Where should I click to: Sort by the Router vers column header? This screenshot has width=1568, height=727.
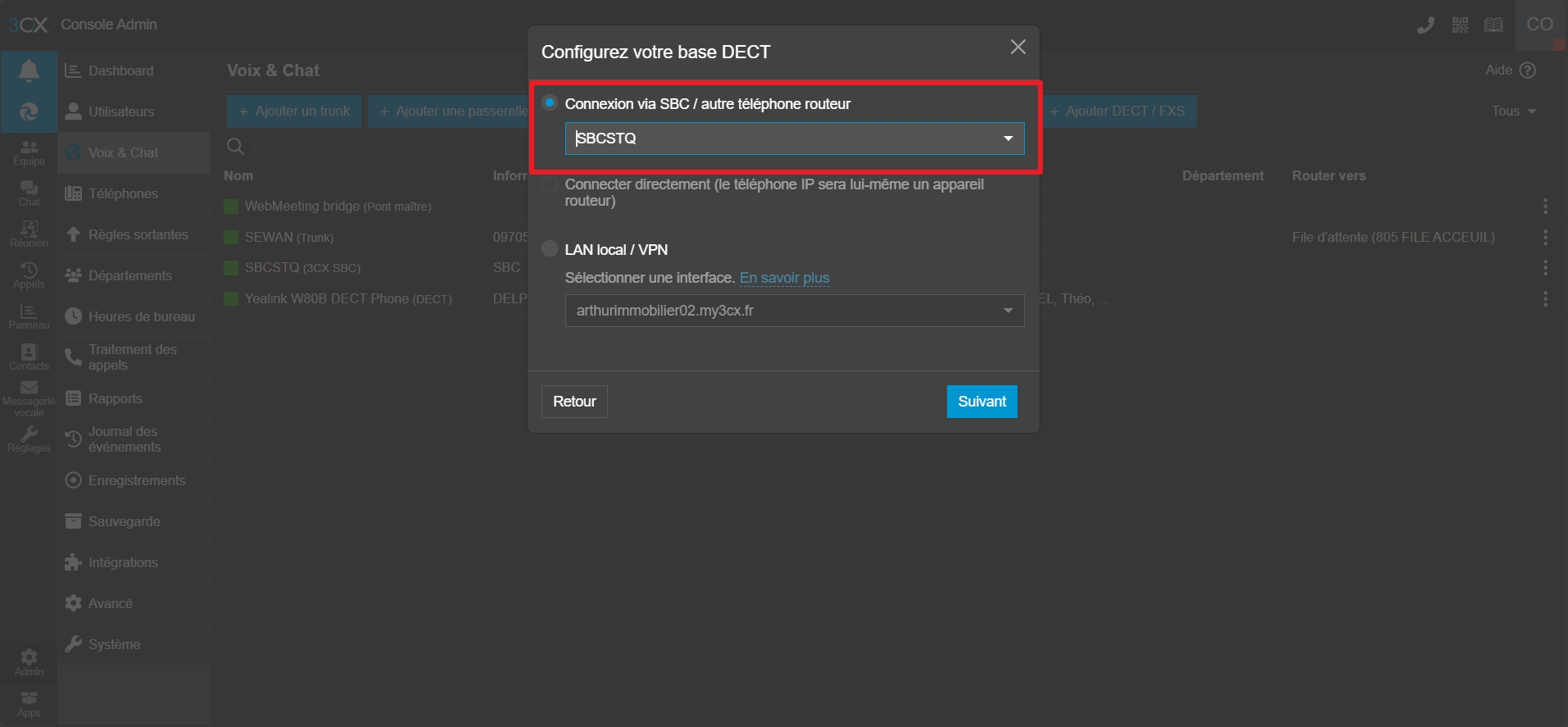(1329, 175)
